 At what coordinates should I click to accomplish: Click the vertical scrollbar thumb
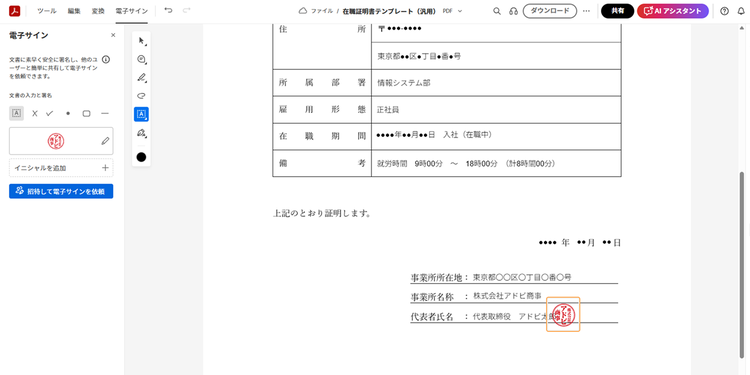742,265
